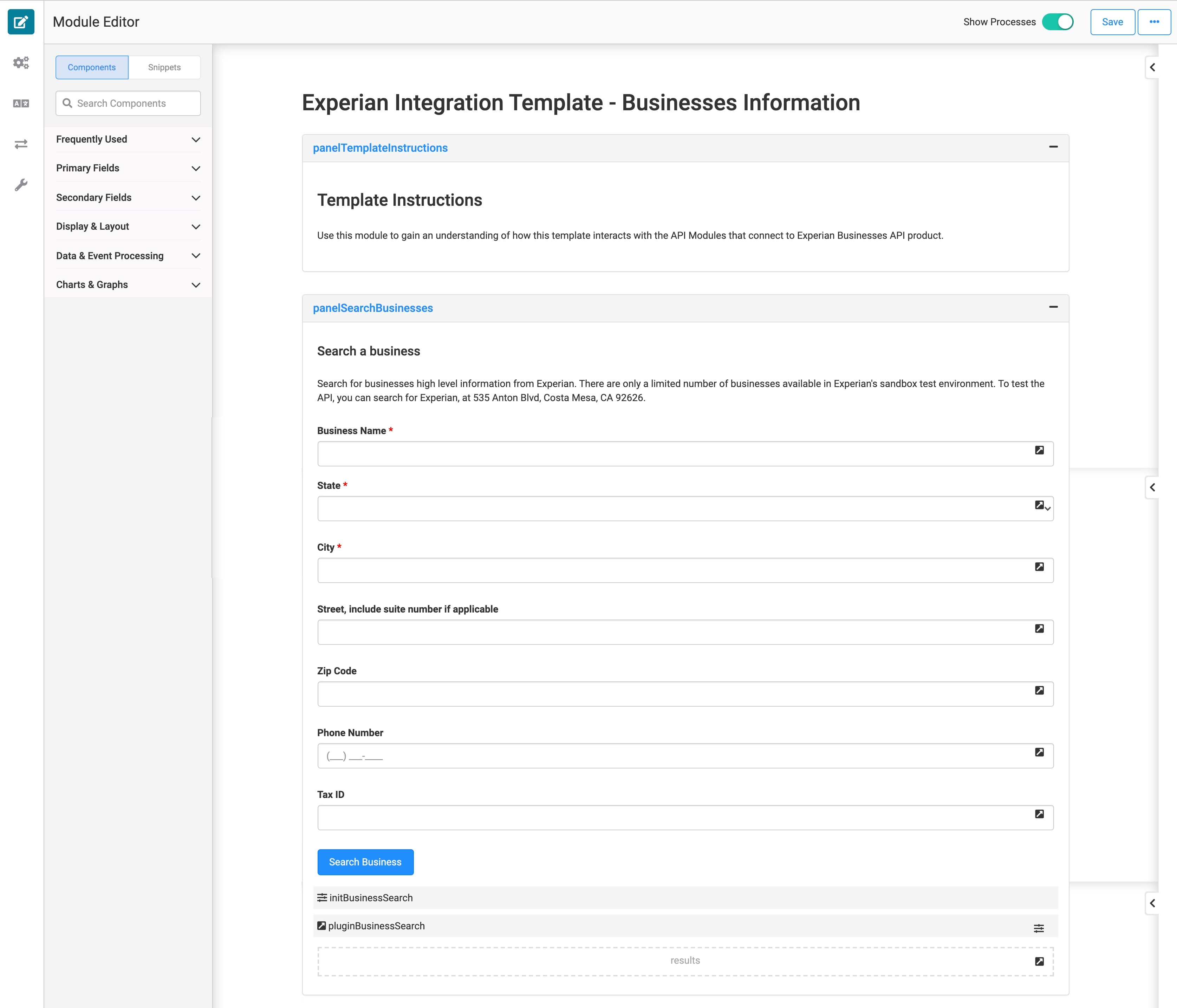Toggle Show Processes switch

[1057, 22]
